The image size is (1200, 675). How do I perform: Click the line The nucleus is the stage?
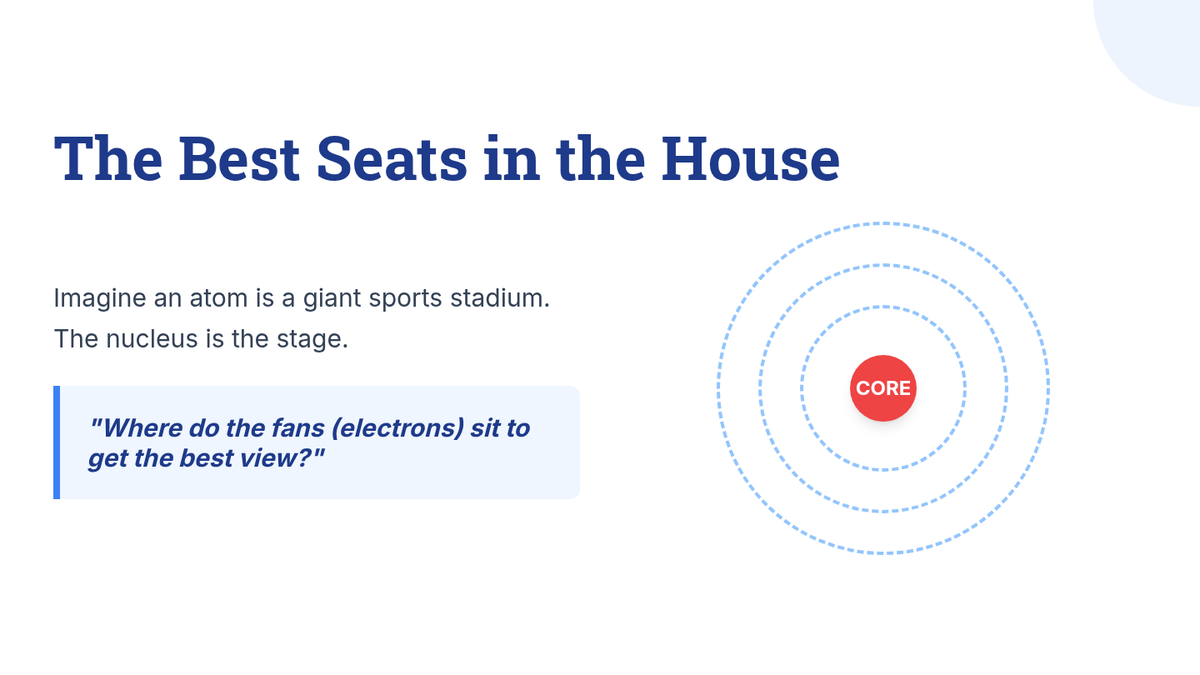tap(201, 339)
